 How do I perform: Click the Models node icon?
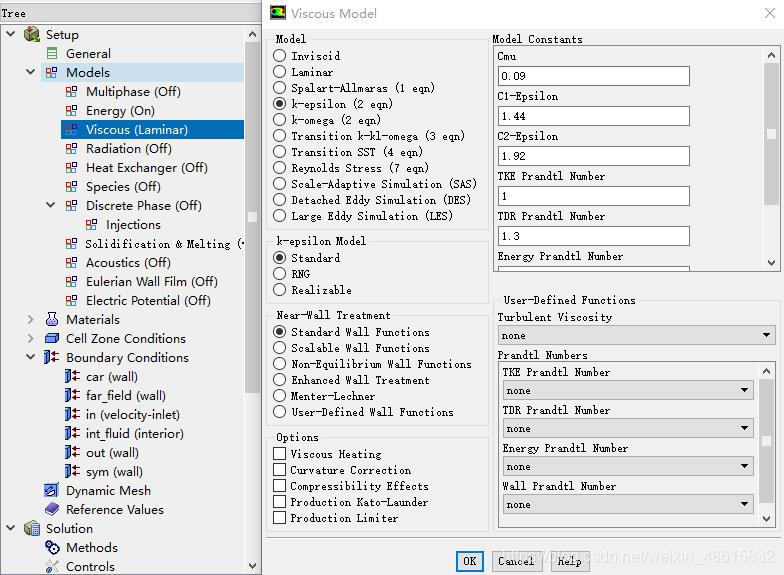click(x=52, y=72)
